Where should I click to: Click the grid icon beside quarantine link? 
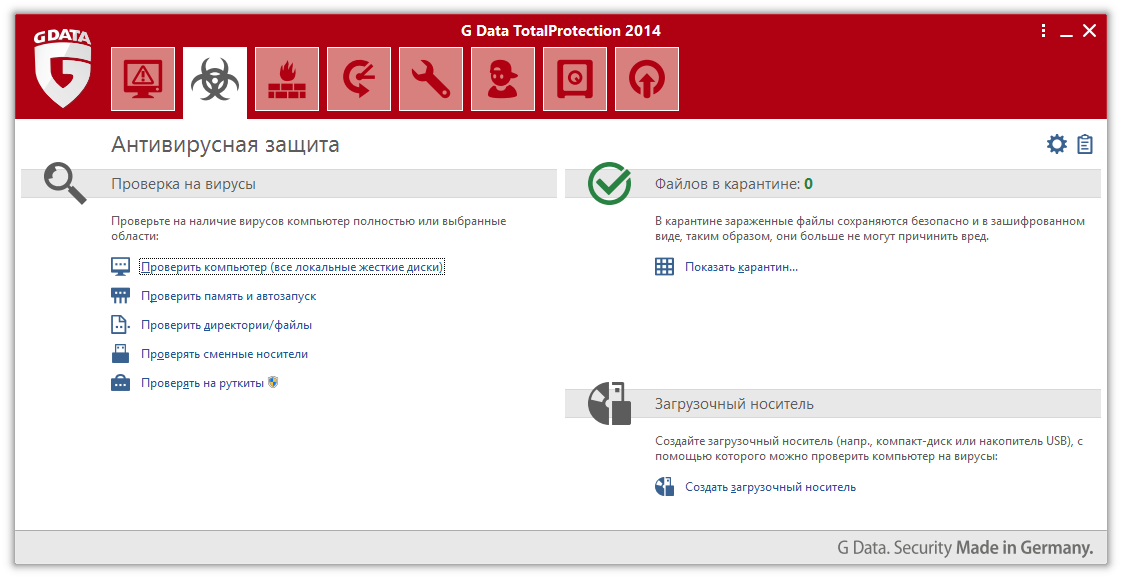[664, 267]
